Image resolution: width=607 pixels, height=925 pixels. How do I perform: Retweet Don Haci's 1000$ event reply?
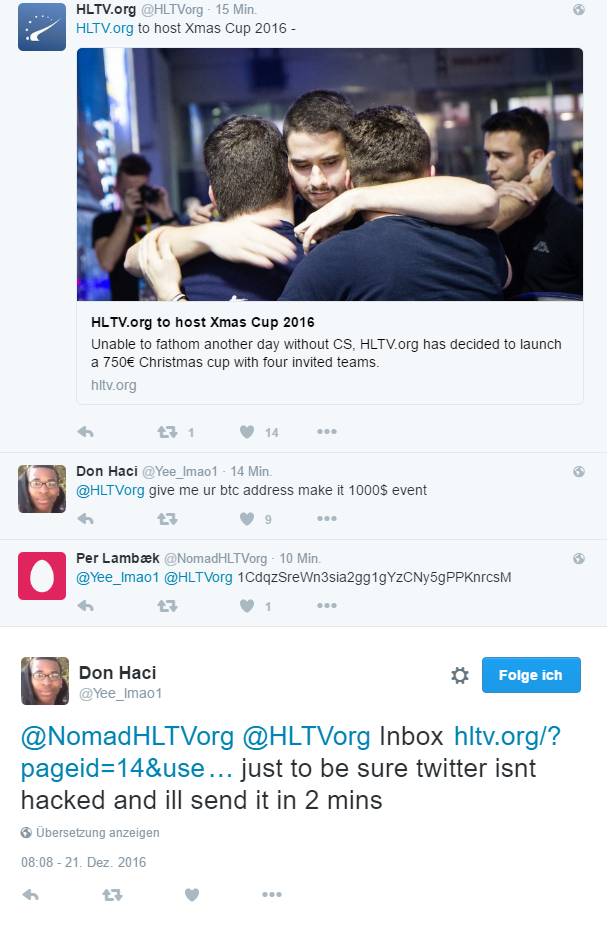click(x=168, y=519)
